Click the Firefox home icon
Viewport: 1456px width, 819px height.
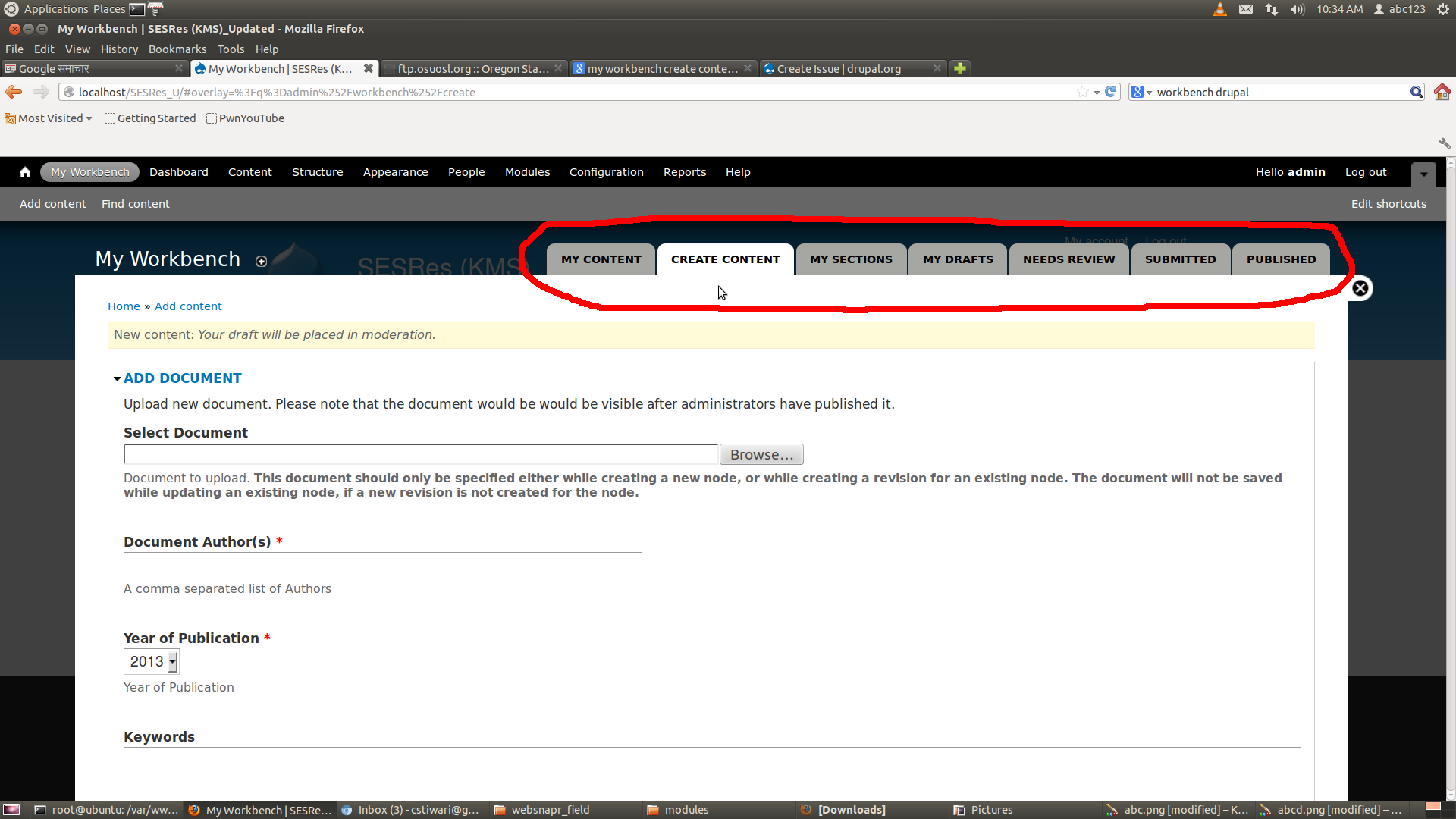click(x=1442, y=92)
